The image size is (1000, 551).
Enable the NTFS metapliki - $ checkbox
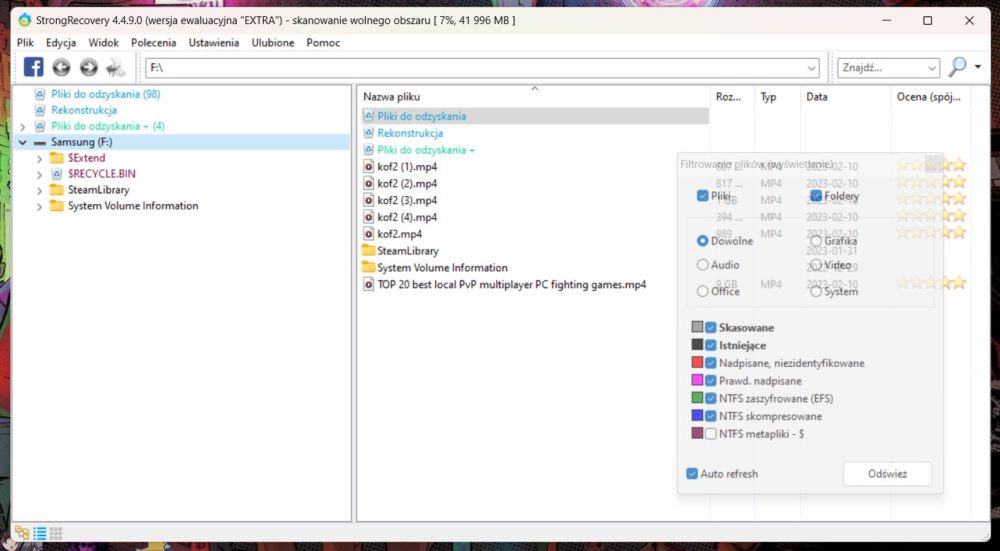pyautogui.click(x=710, y=434)
